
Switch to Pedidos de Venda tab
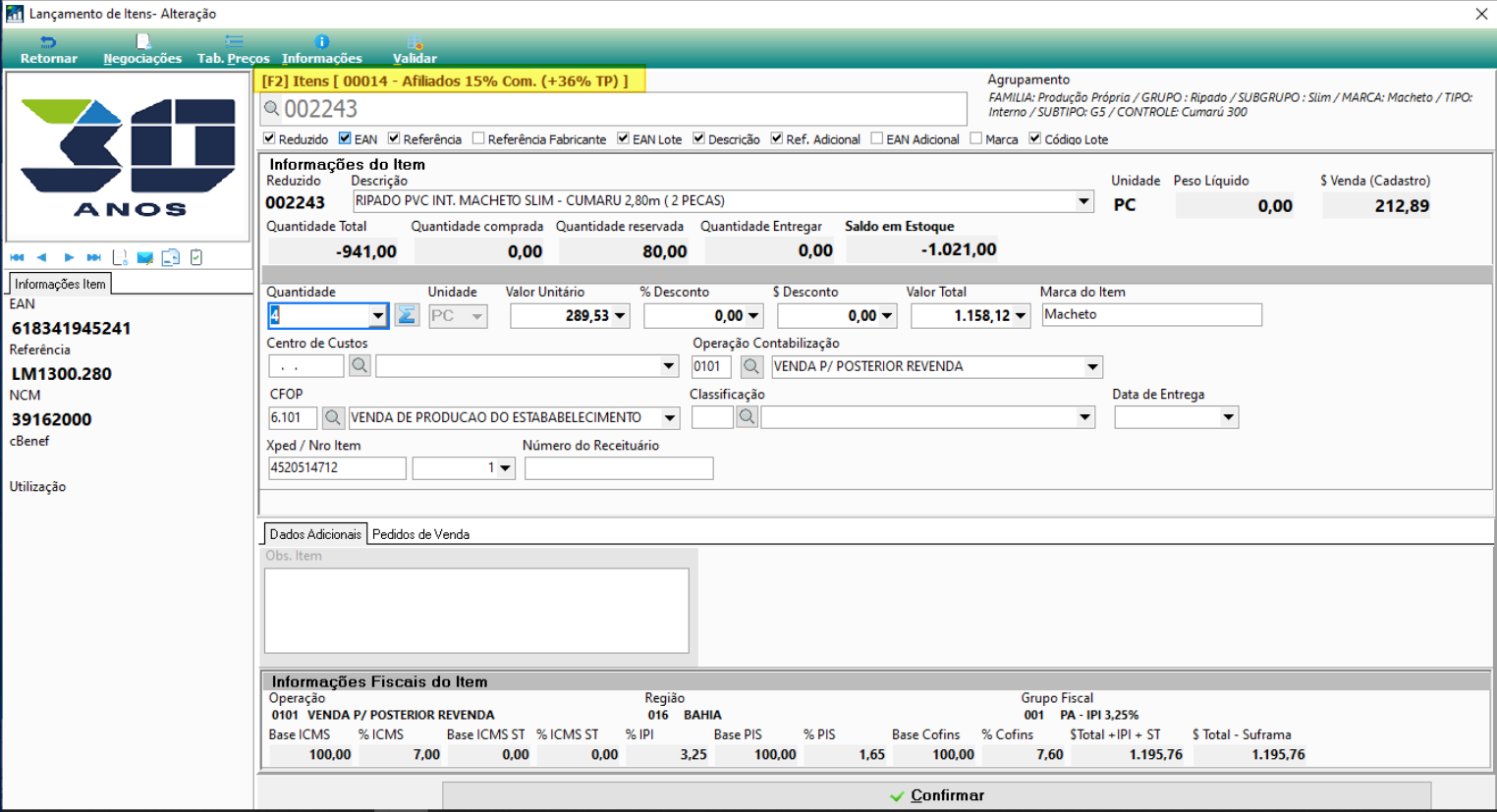point(420,534)
